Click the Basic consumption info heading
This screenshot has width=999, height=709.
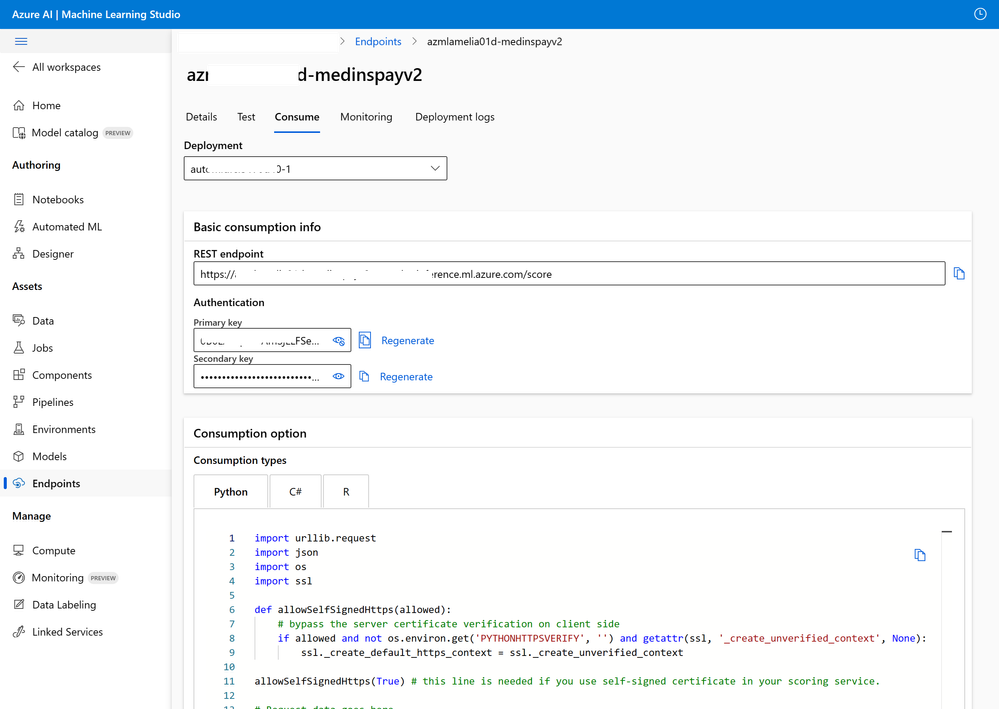click(x=257, y=227)
